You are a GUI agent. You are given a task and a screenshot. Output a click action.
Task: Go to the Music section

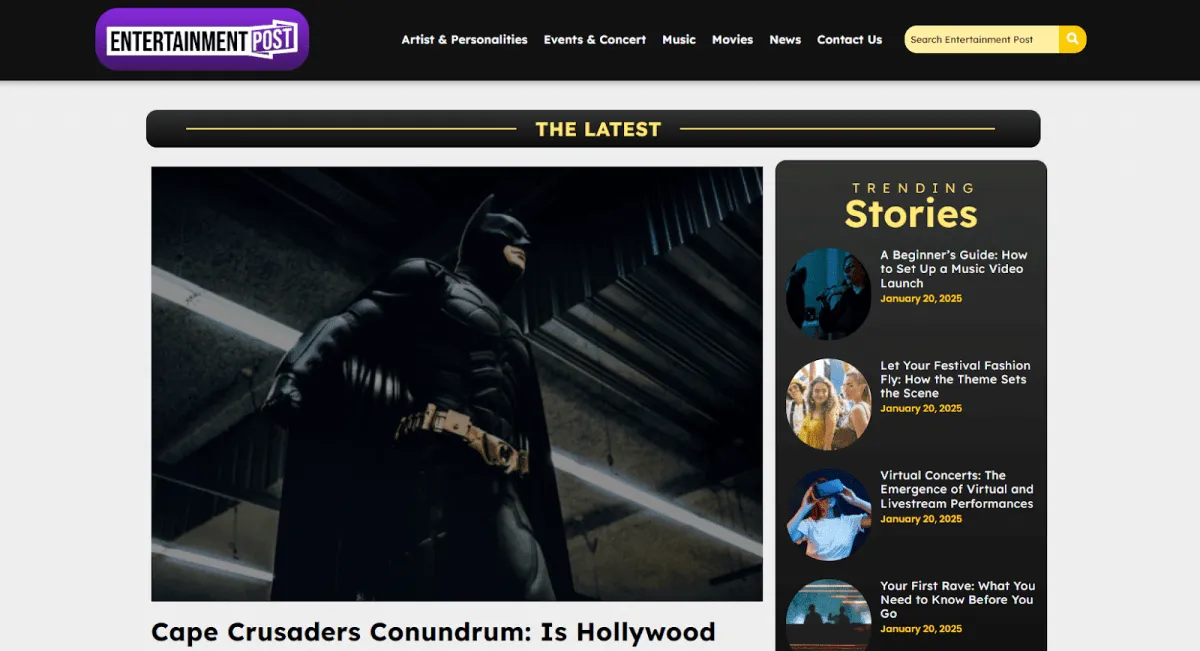(679, 40)
